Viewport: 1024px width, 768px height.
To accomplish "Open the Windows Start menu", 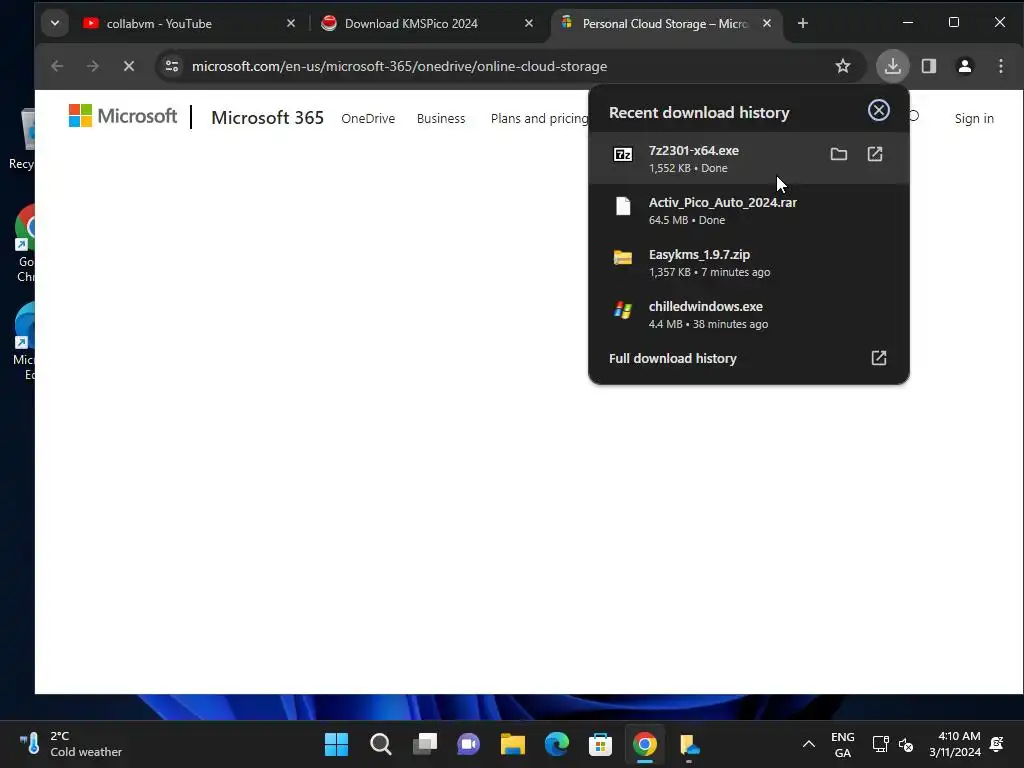I will coord(336,744).
